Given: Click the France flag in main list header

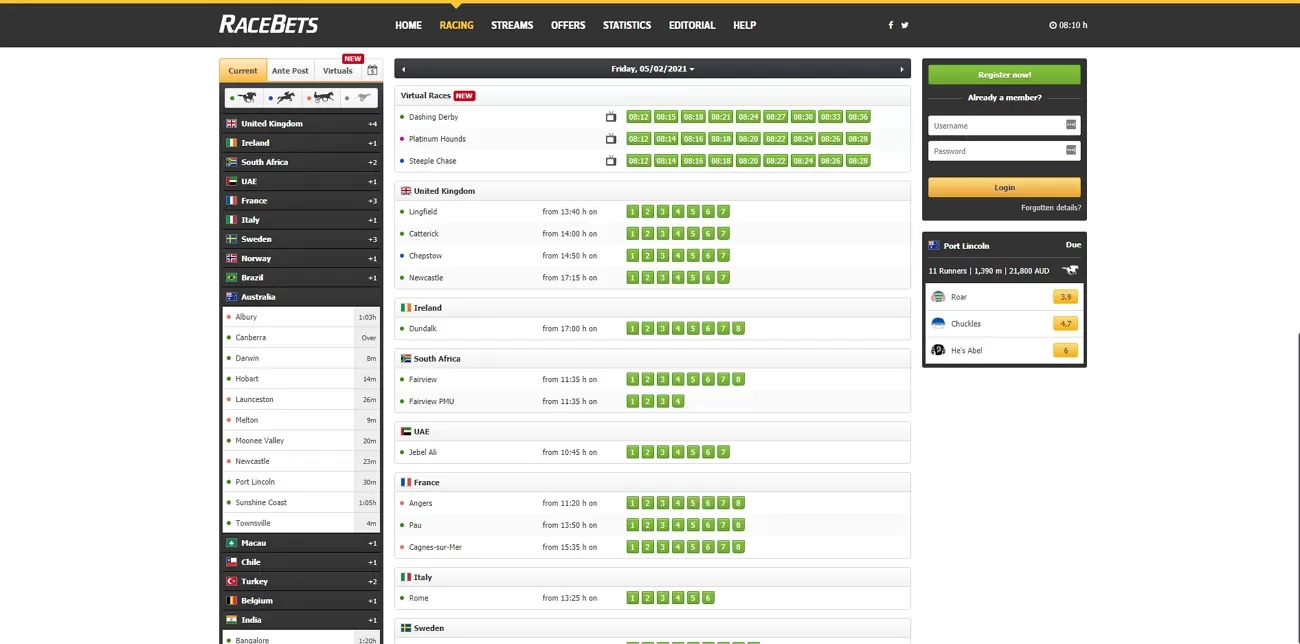Looking at the screenshot, I should 406,482.
